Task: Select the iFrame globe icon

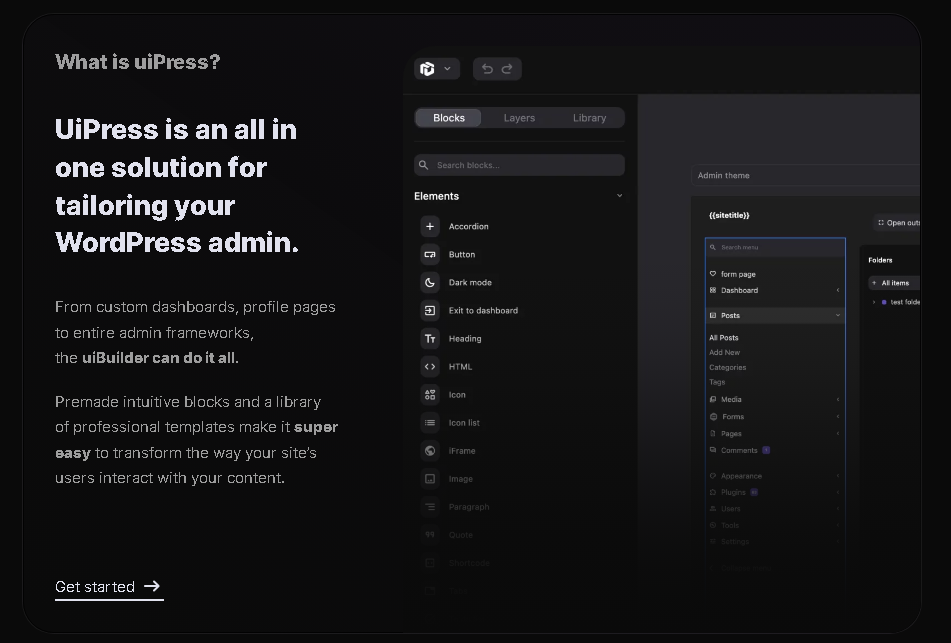Action: click(430, 451)
